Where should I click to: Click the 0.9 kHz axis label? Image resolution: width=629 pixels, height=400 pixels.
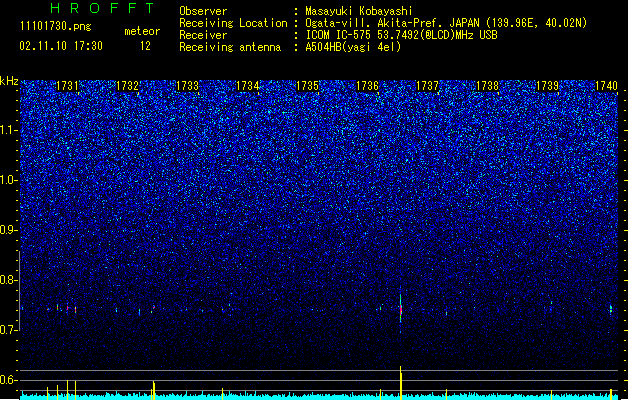pyautogui.click(x=8, y=230)
